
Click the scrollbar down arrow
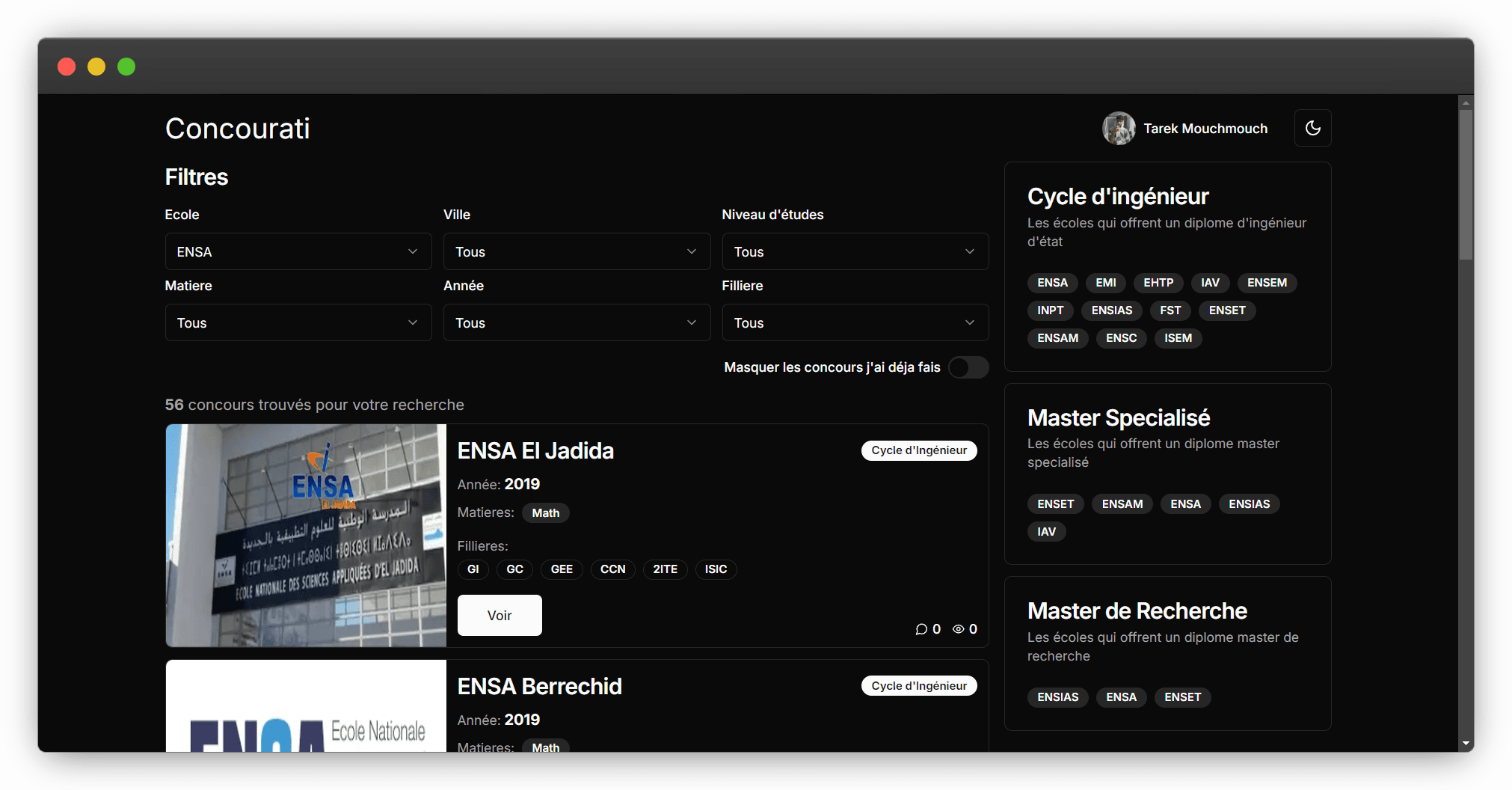click(x=1466, y=744)
